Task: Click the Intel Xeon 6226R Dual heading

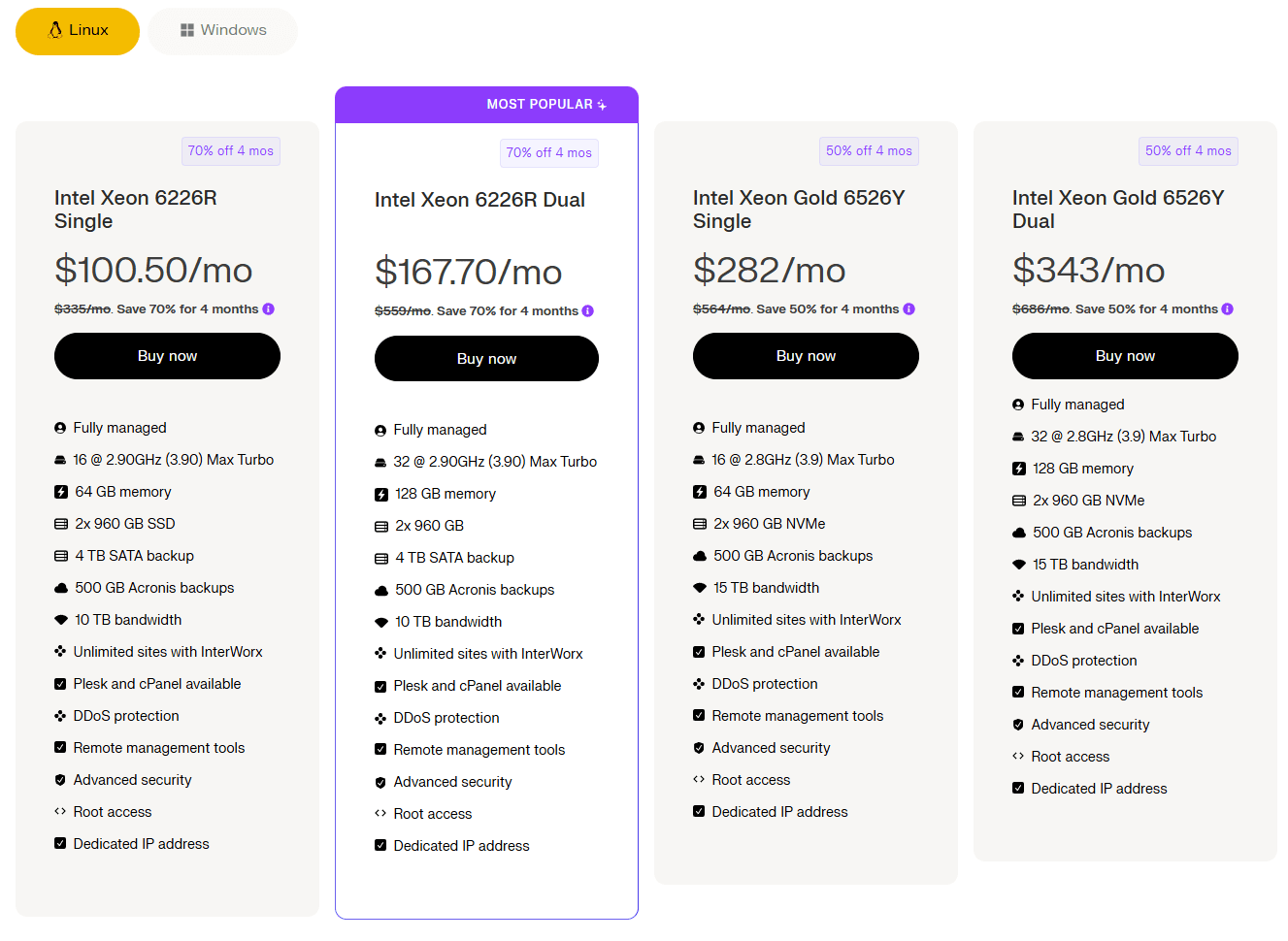Action: click(479, 200)
